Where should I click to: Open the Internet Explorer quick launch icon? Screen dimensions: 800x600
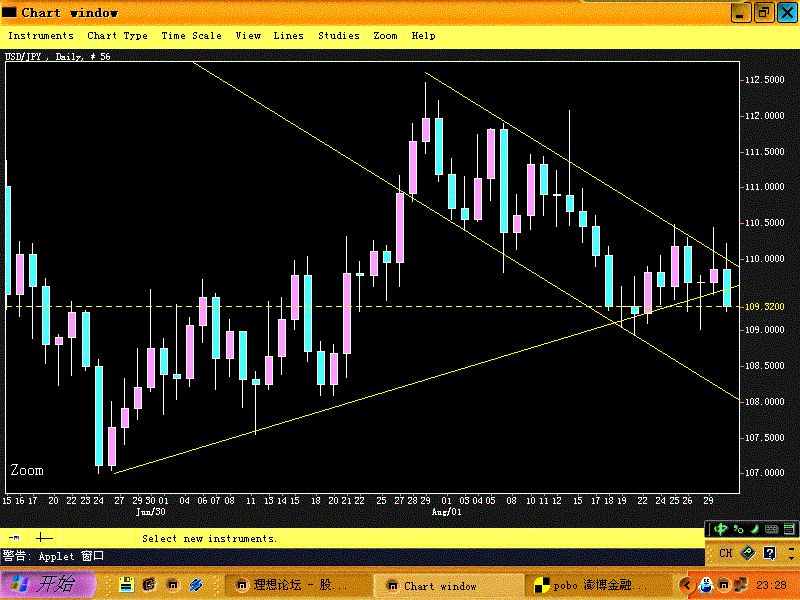coord(149,585)
